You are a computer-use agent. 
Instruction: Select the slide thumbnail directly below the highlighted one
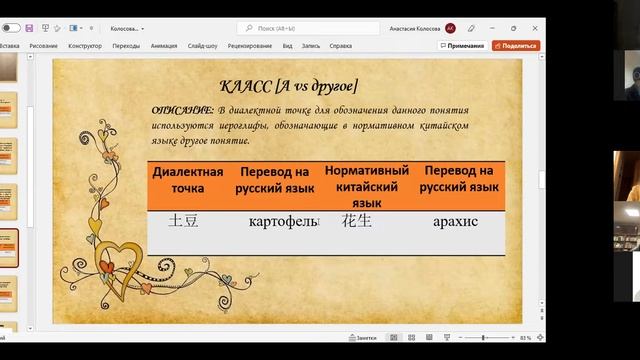(x=9, y=294)
